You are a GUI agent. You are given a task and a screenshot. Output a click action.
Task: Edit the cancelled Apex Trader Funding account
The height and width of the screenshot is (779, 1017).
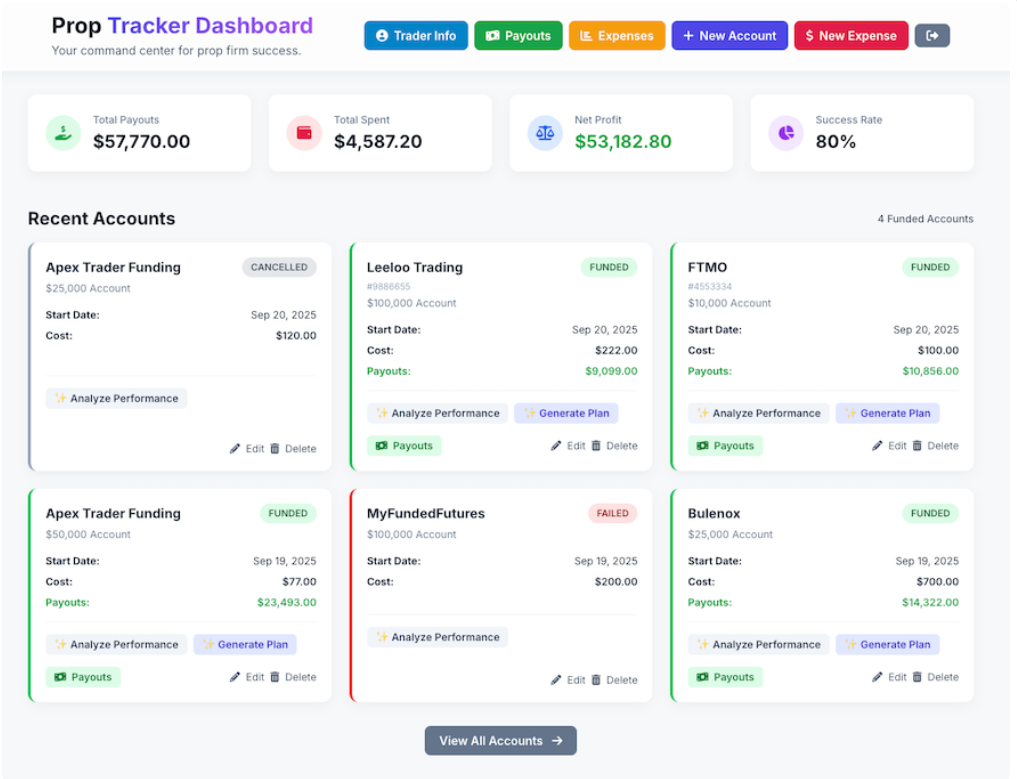click(246, 448)
